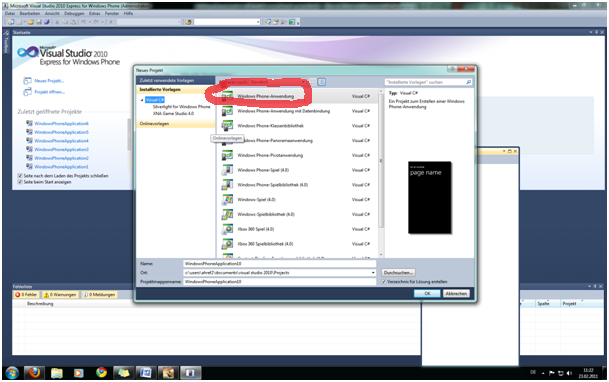609x382 pixels.
Task: Select XNA Game Studio 4.0 tree item
Action: (173, 114)
